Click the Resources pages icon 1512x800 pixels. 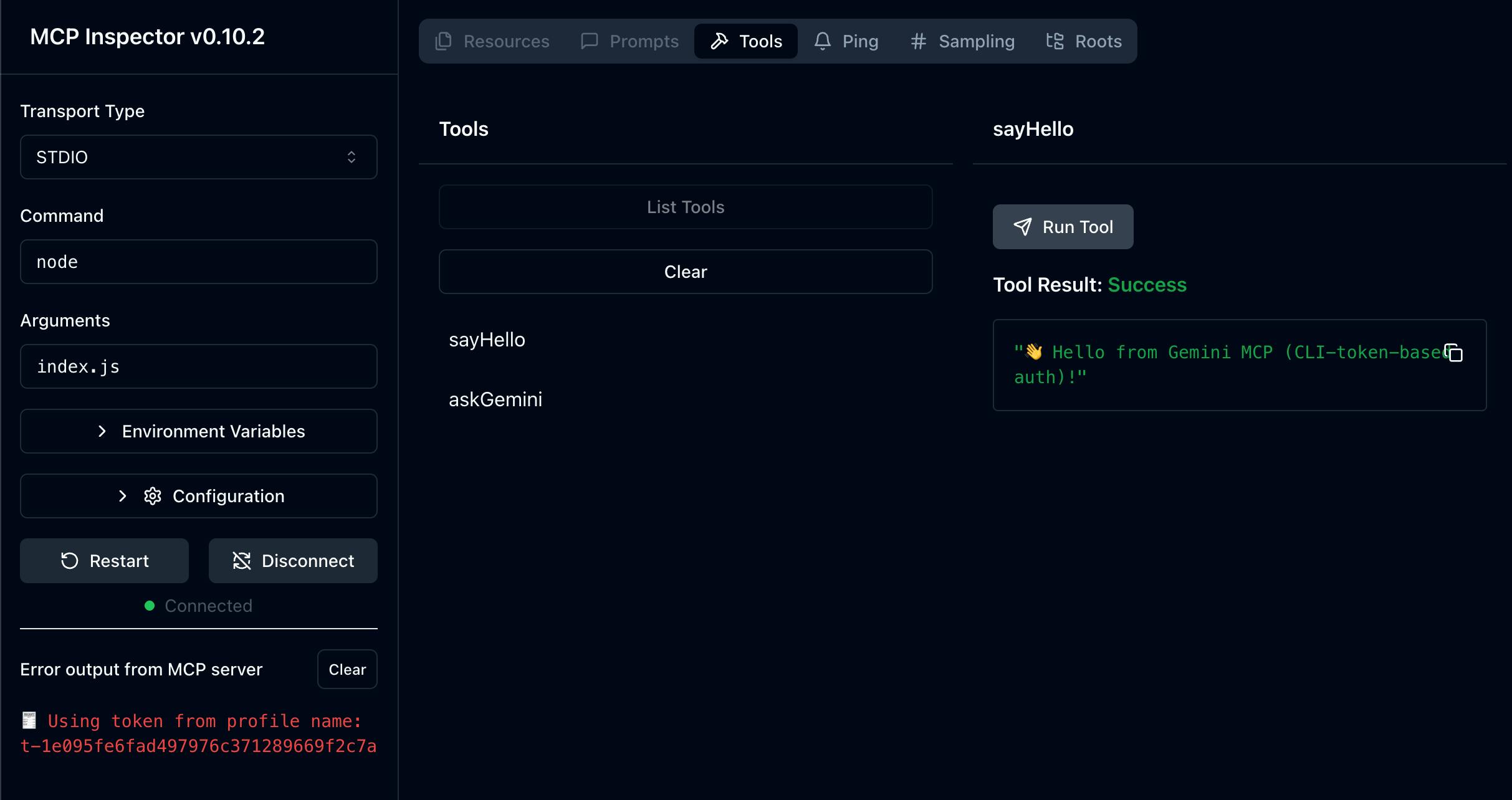(x=443, y=40)
